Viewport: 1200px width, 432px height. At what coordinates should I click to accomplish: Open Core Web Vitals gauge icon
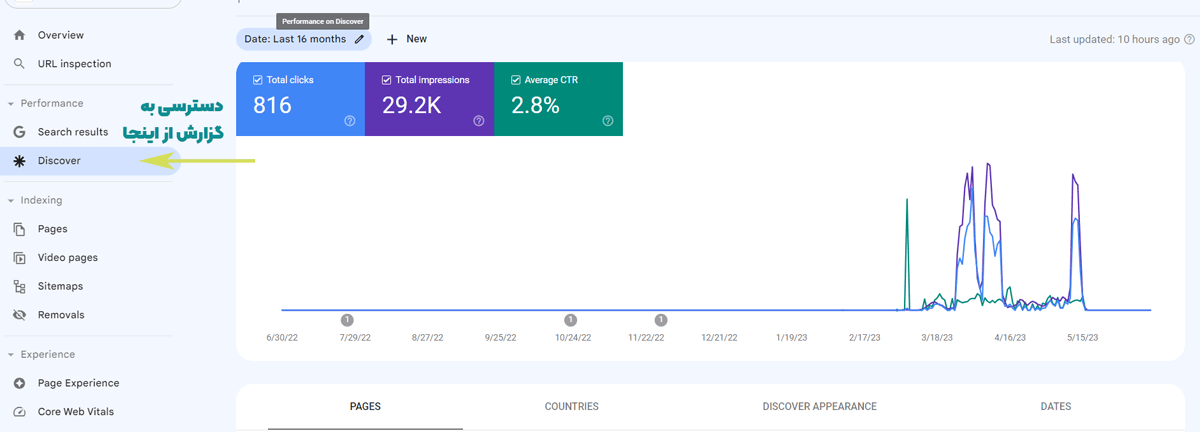tap(19, 412)
